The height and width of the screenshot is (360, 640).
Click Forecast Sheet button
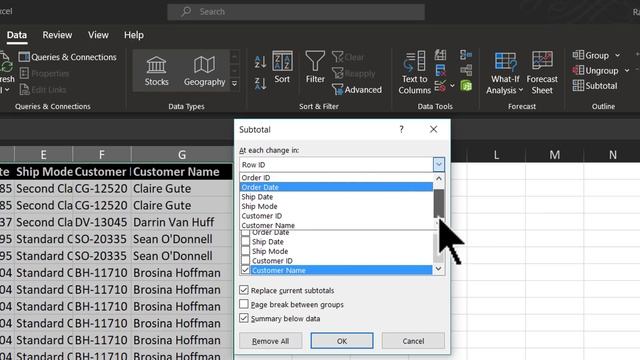(x=542, y=73)
